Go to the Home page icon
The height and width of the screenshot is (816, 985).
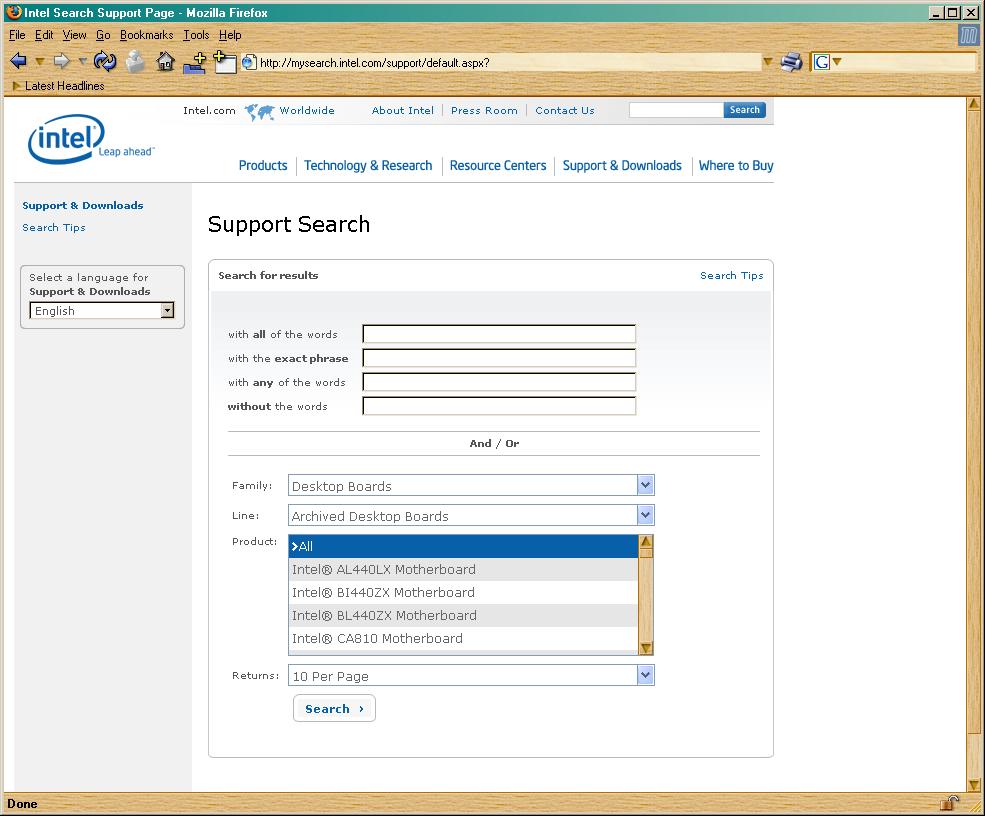pyautogui.click(x=165, y=62)
